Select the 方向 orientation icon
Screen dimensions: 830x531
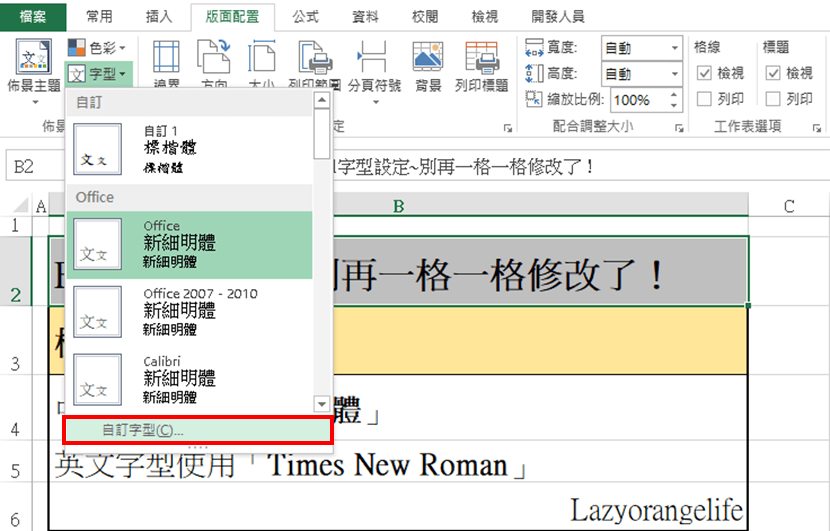coord(214,62)
